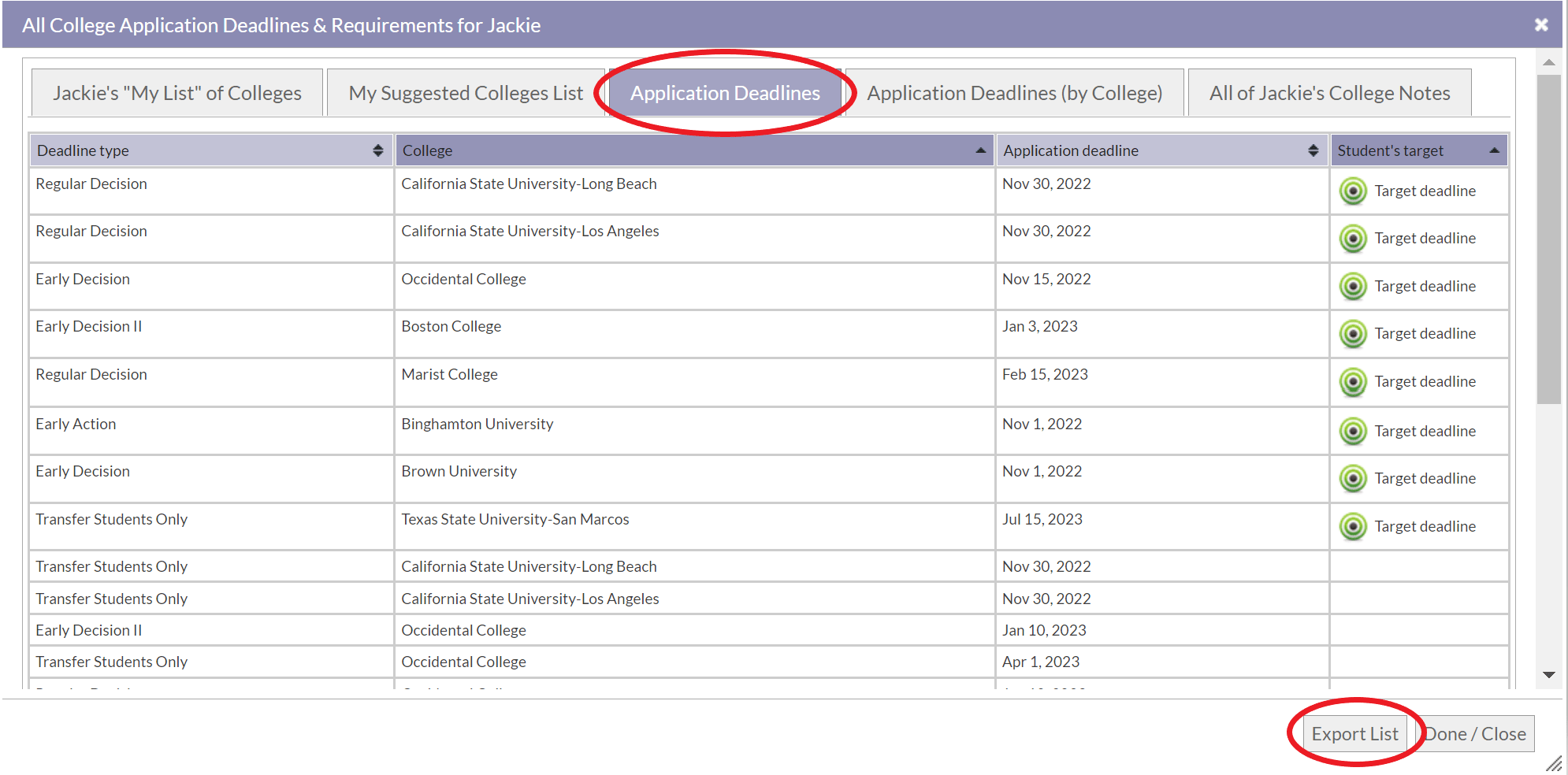Close the deadlines dialog with the X icon

tap(1541, 24)
